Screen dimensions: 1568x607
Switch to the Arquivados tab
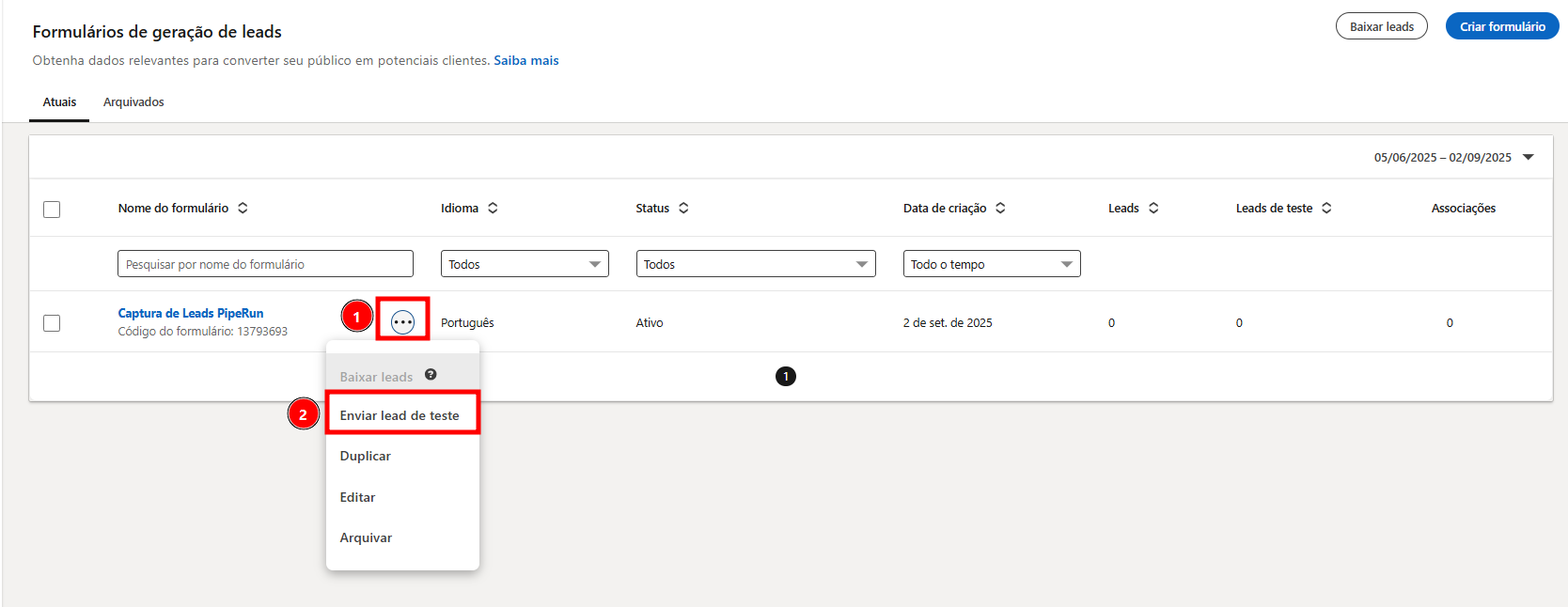(133, 102)
